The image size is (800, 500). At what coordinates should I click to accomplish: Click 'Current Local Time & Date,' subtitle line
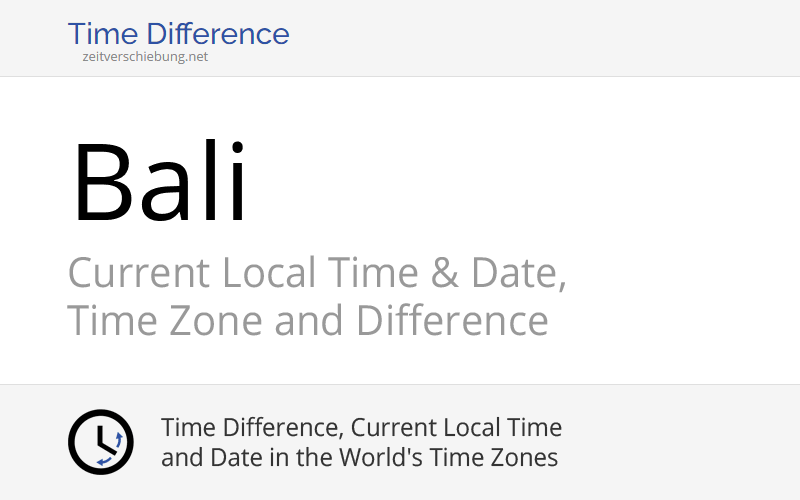(317, 273)
